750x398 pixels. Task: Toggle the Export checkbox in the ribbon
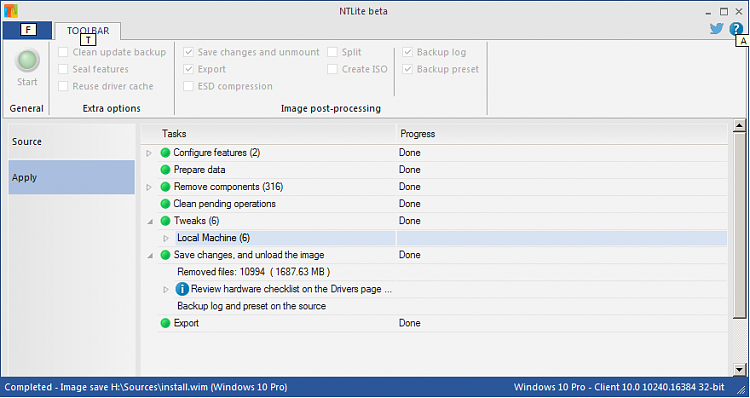[188, 69]
